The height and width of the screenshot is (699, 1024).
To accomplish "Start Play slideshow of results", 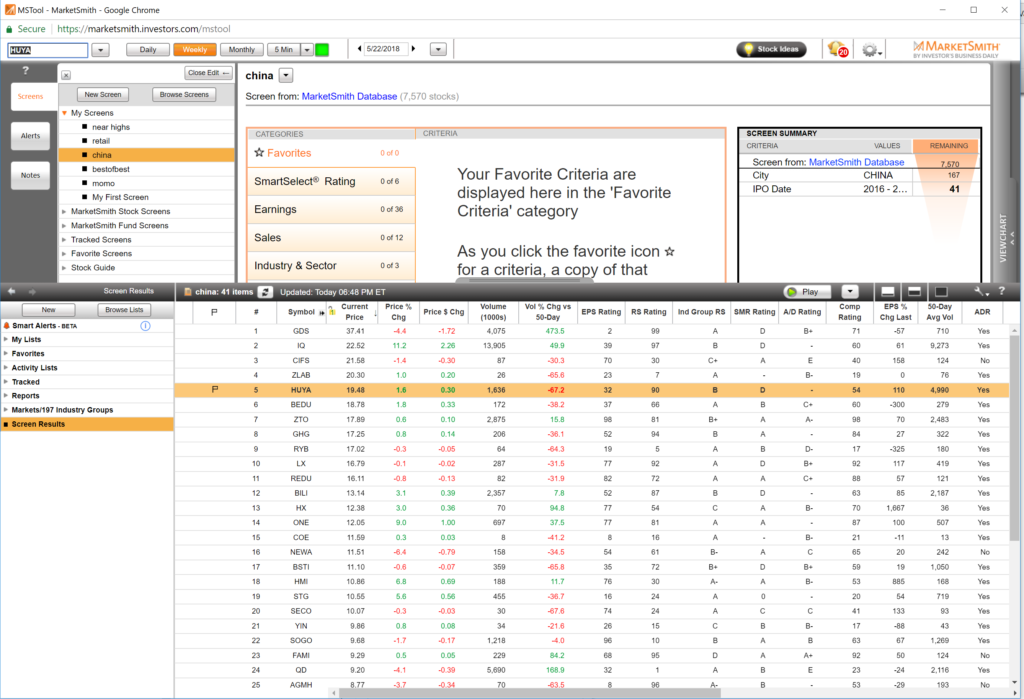I will click(807, 291).
